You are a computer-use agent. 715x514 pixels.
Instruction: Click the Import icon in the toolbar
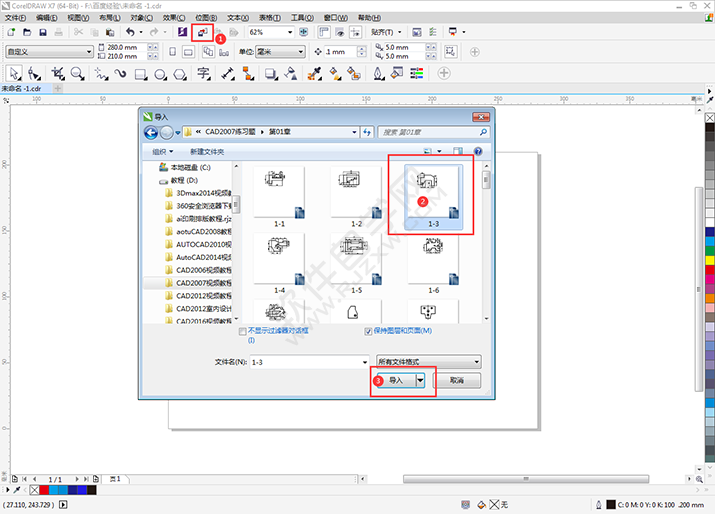click(x=201, y=33)
